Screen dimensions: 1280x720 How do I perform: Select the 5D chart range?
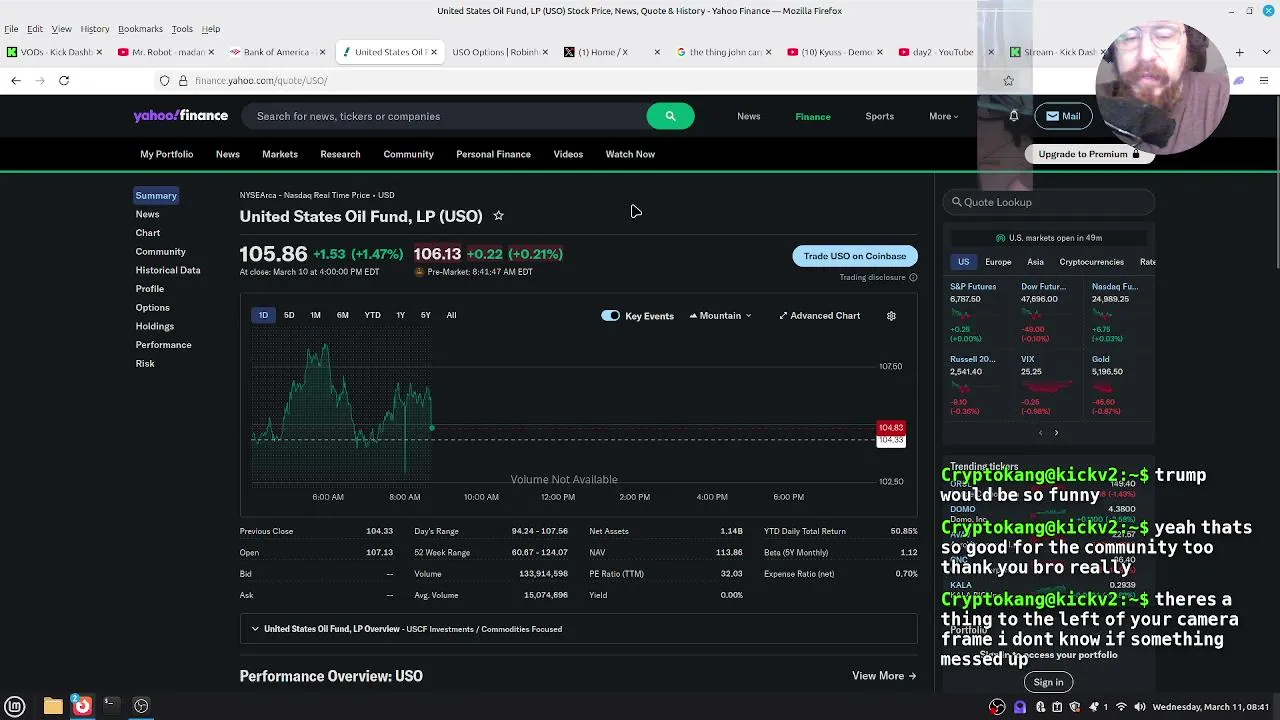click(289, 315)
